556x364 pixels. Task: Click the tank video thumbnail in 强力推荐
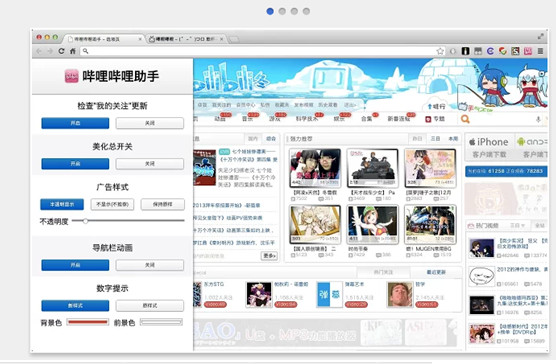point(372,168)
